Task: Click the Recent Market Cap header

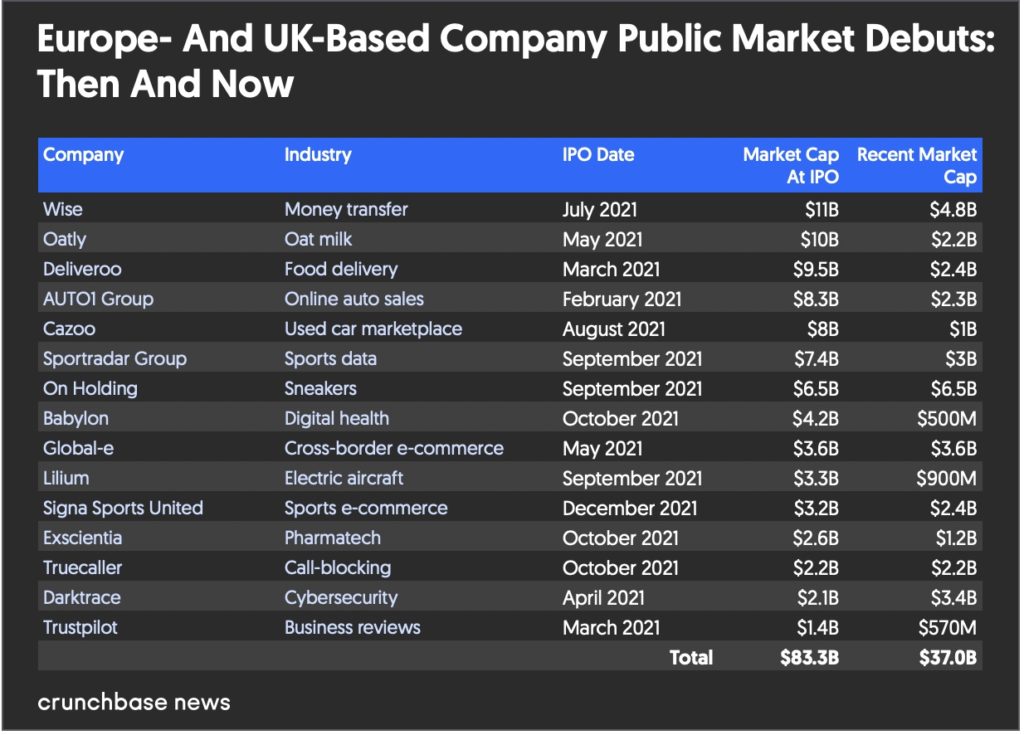Action: tap(917, 166)
